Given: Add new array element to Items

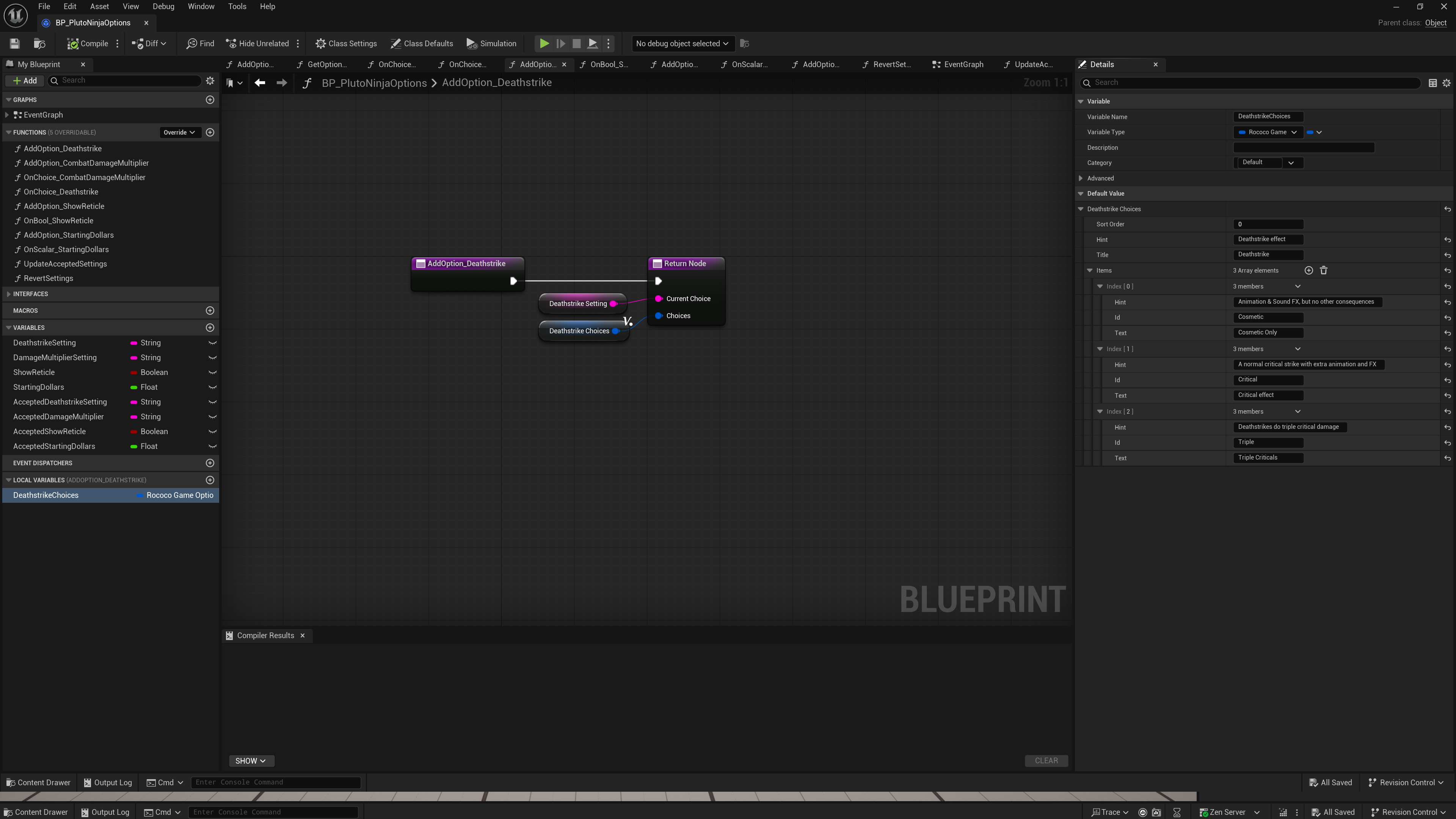Looking at the screenshot, I should tap(1309, 271).
